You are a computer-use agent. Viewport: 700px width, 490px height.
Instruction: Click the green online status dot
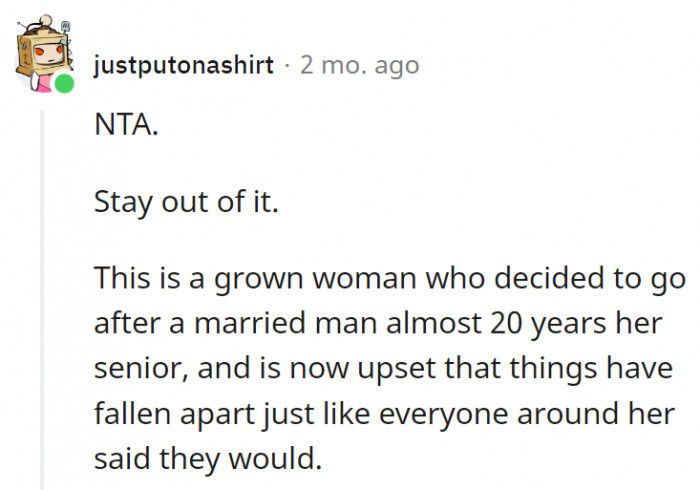coord(64,85)
